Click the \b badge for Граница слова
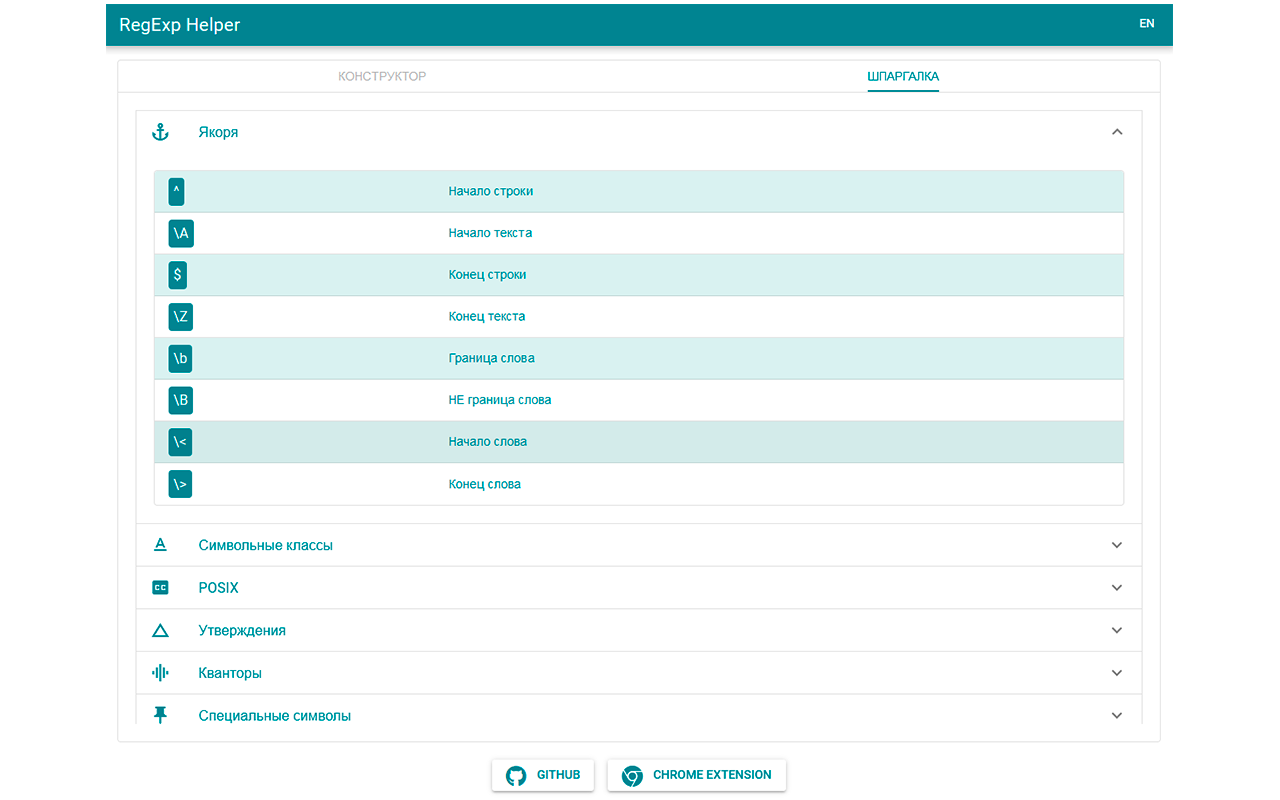This screenshot has height=800, width=1280. (180, 358)
